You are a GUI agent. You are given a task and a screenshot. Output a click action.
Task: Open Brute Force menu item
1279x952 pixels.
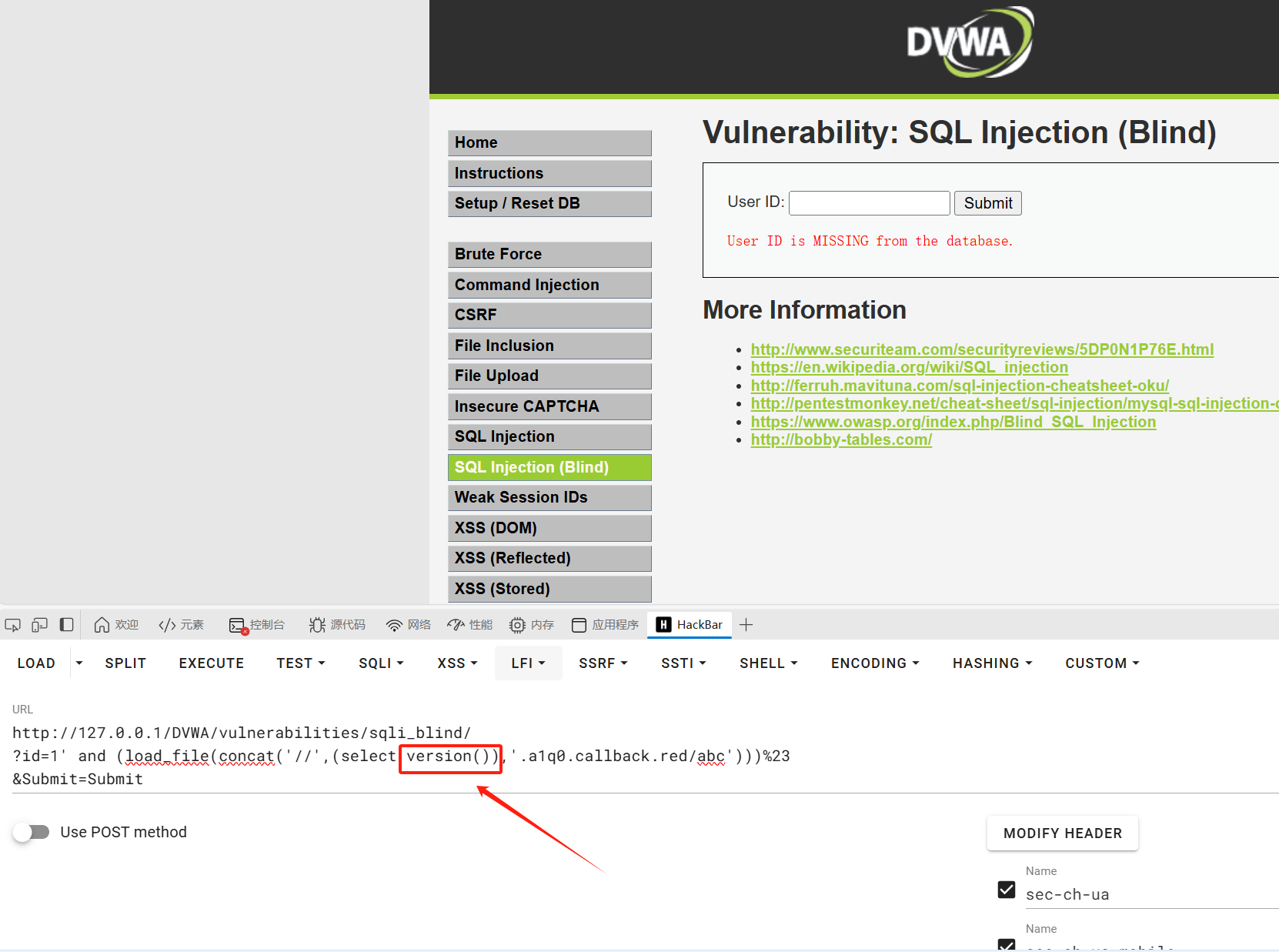[x=549, y=255]
